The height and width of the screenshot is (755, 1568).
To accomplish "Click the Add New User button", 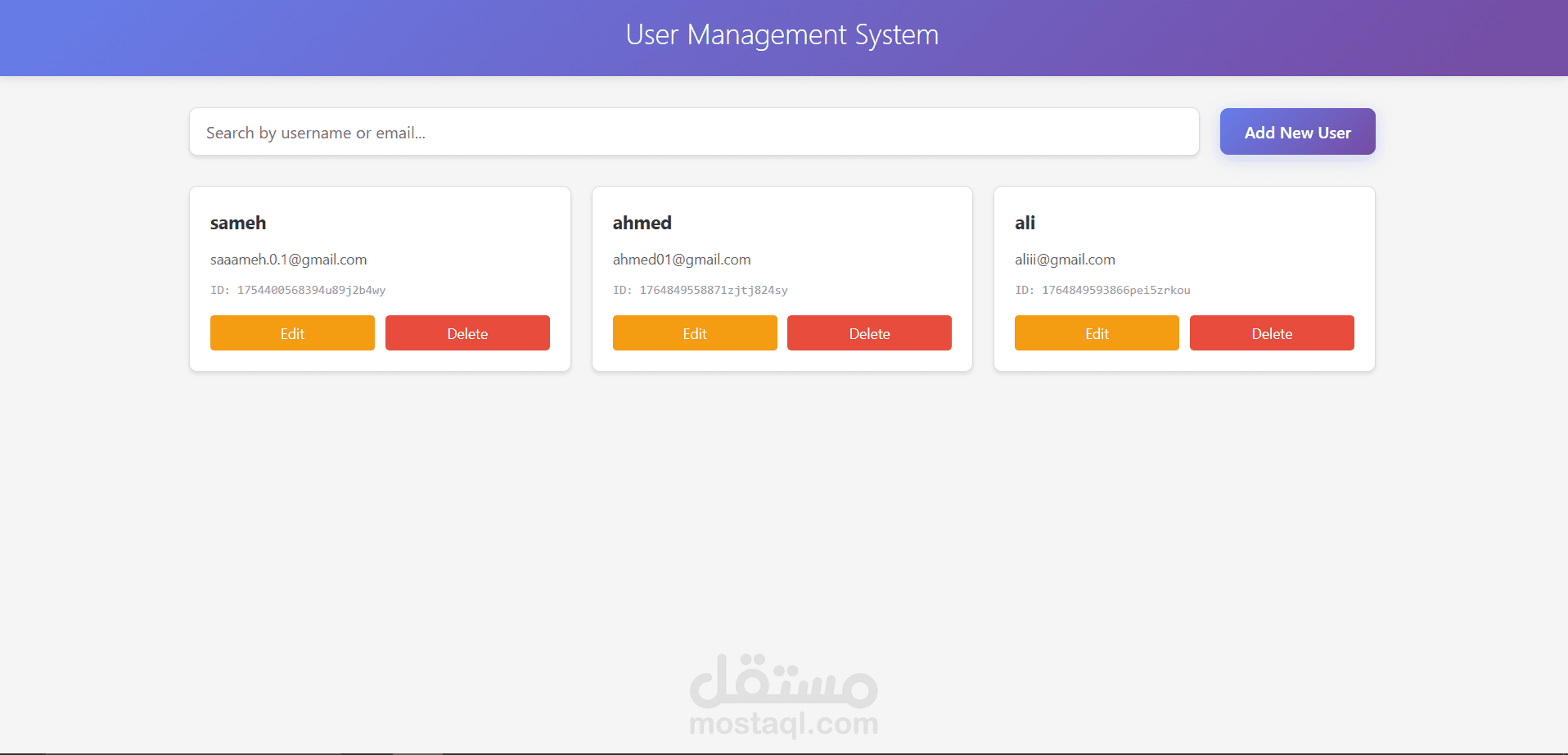I will tap(1297, 132).
